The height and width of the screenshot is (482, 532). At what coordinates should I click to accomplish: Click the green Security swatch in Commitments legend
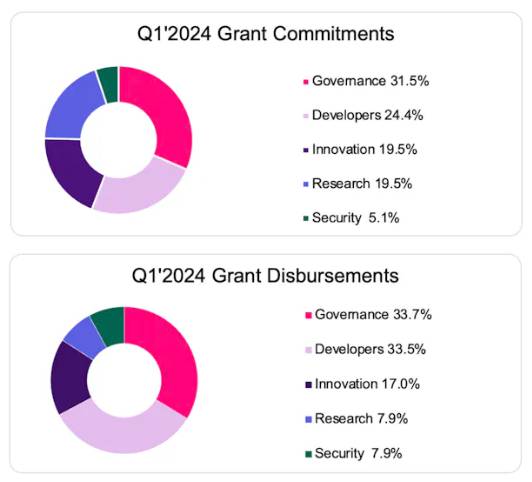[306, 218]
